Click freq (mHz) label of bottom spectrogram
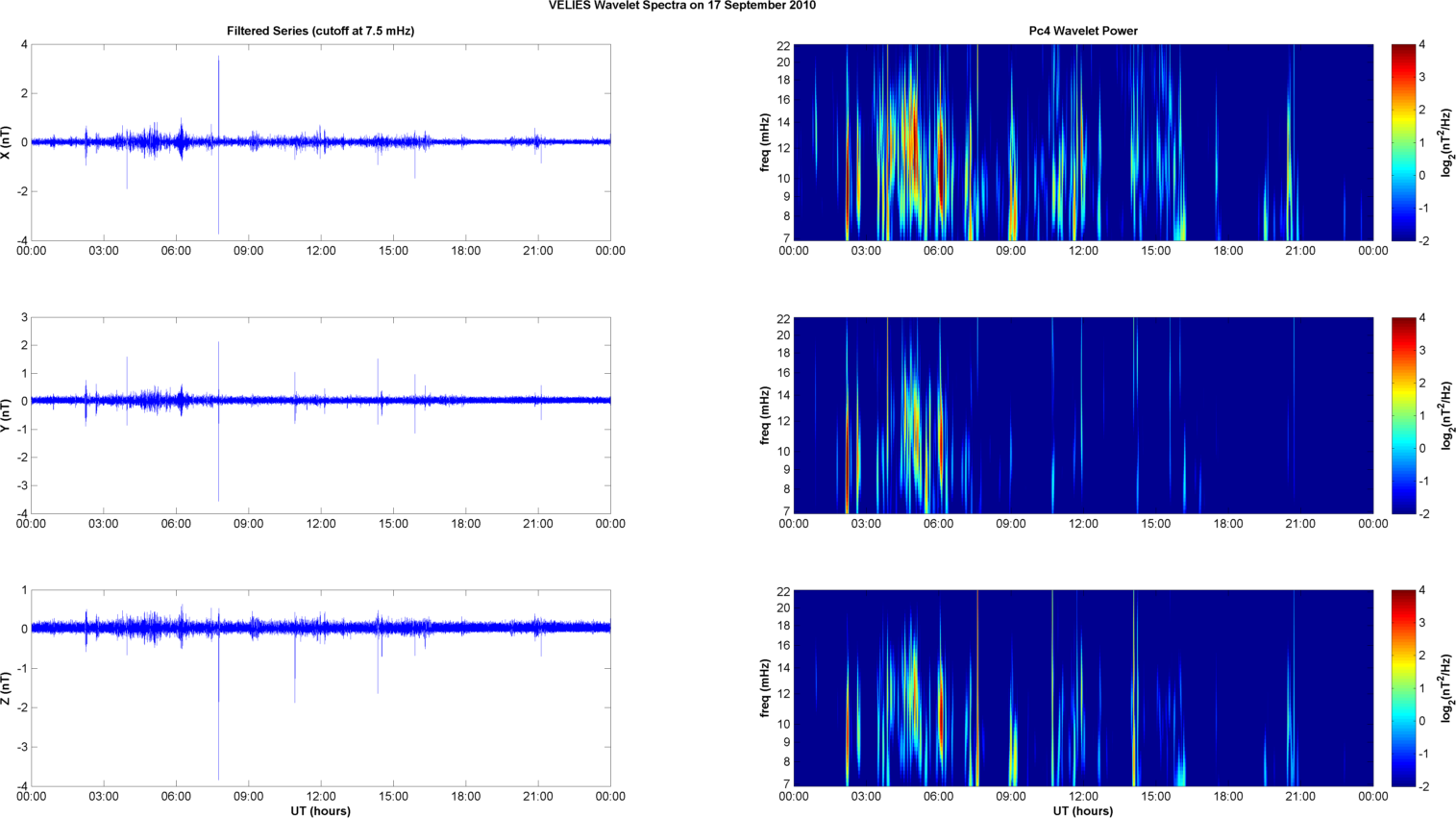Viewport: 1456px width, 818px height. coord(765,688)
